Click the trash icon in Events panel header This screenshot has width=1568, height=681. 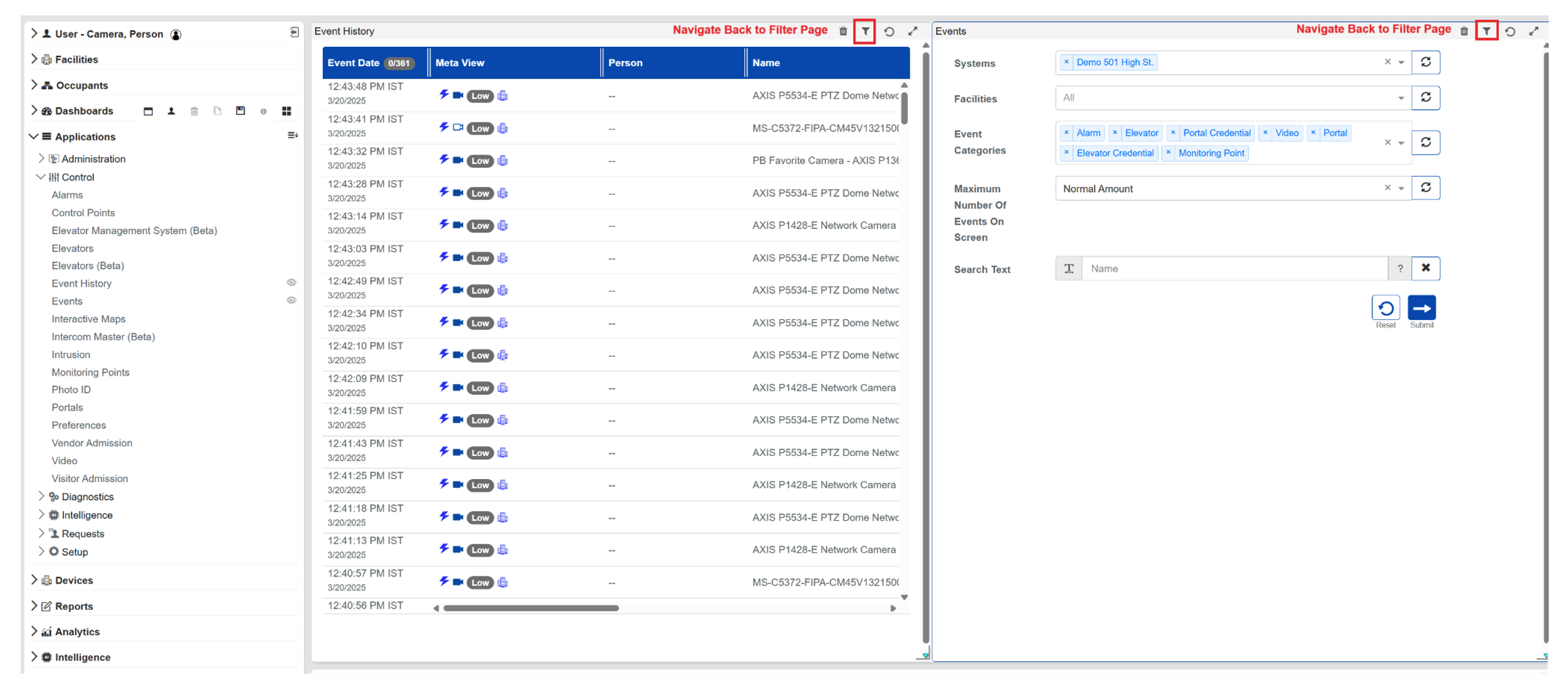(1464, 31)
